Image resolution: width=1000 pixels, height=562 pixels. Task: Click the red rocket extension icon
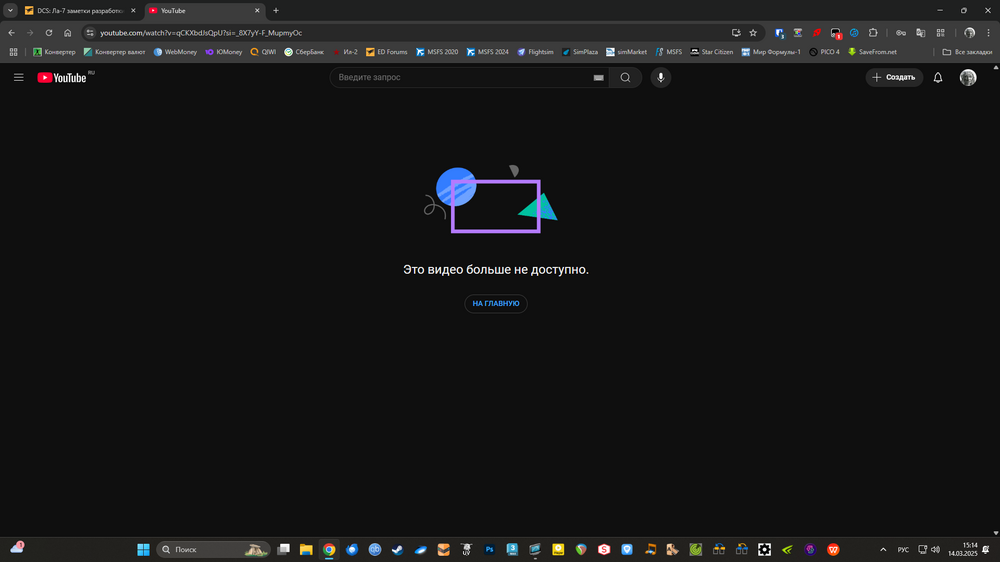click(x=816, y=33)
